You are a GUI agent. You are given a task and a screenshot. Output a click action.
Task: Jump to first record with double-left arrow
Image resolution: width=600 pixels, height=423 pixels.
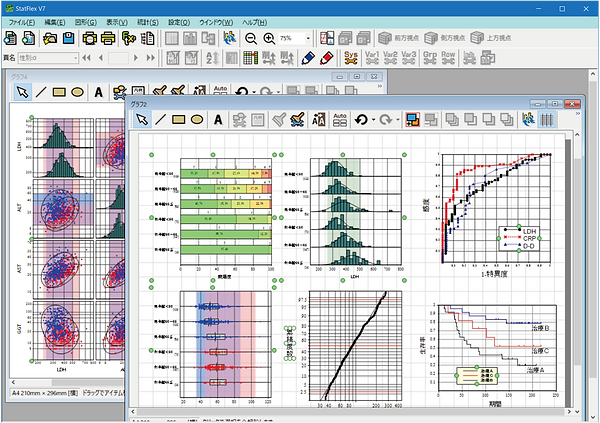(x=86, y=58)
